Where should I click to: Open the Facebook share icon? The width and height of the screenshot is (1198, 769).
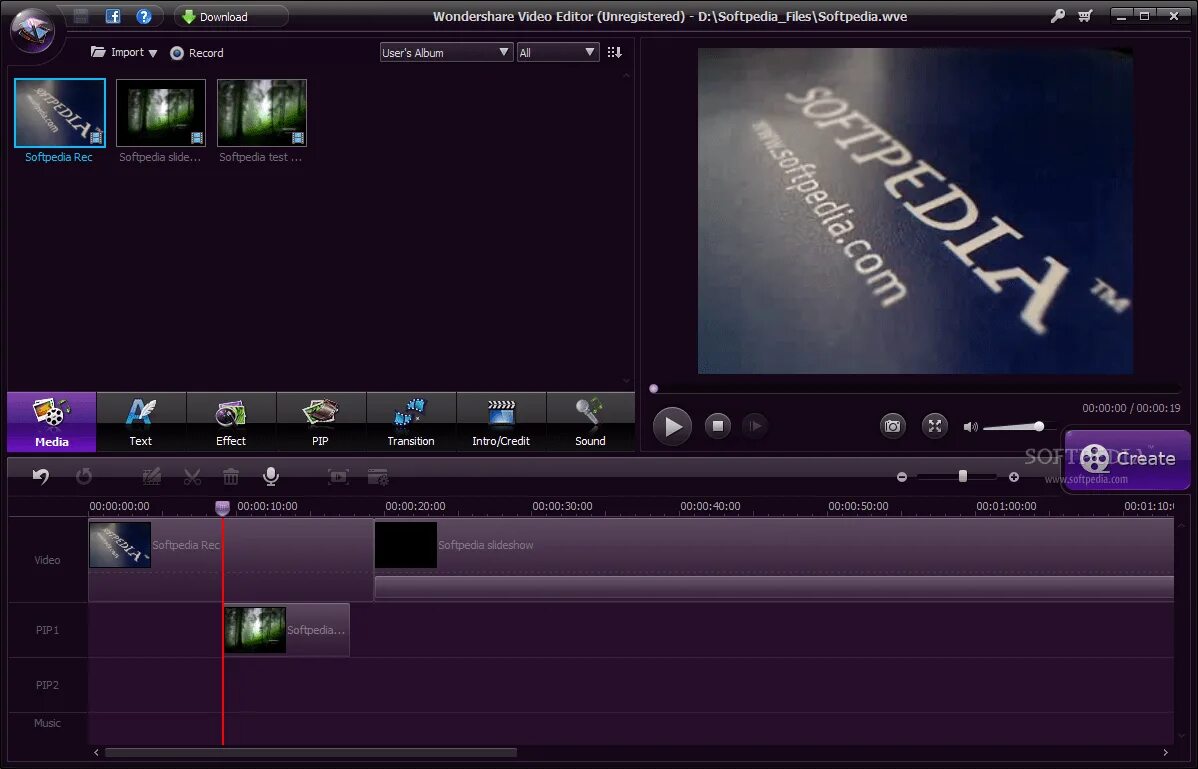[113, 16]
